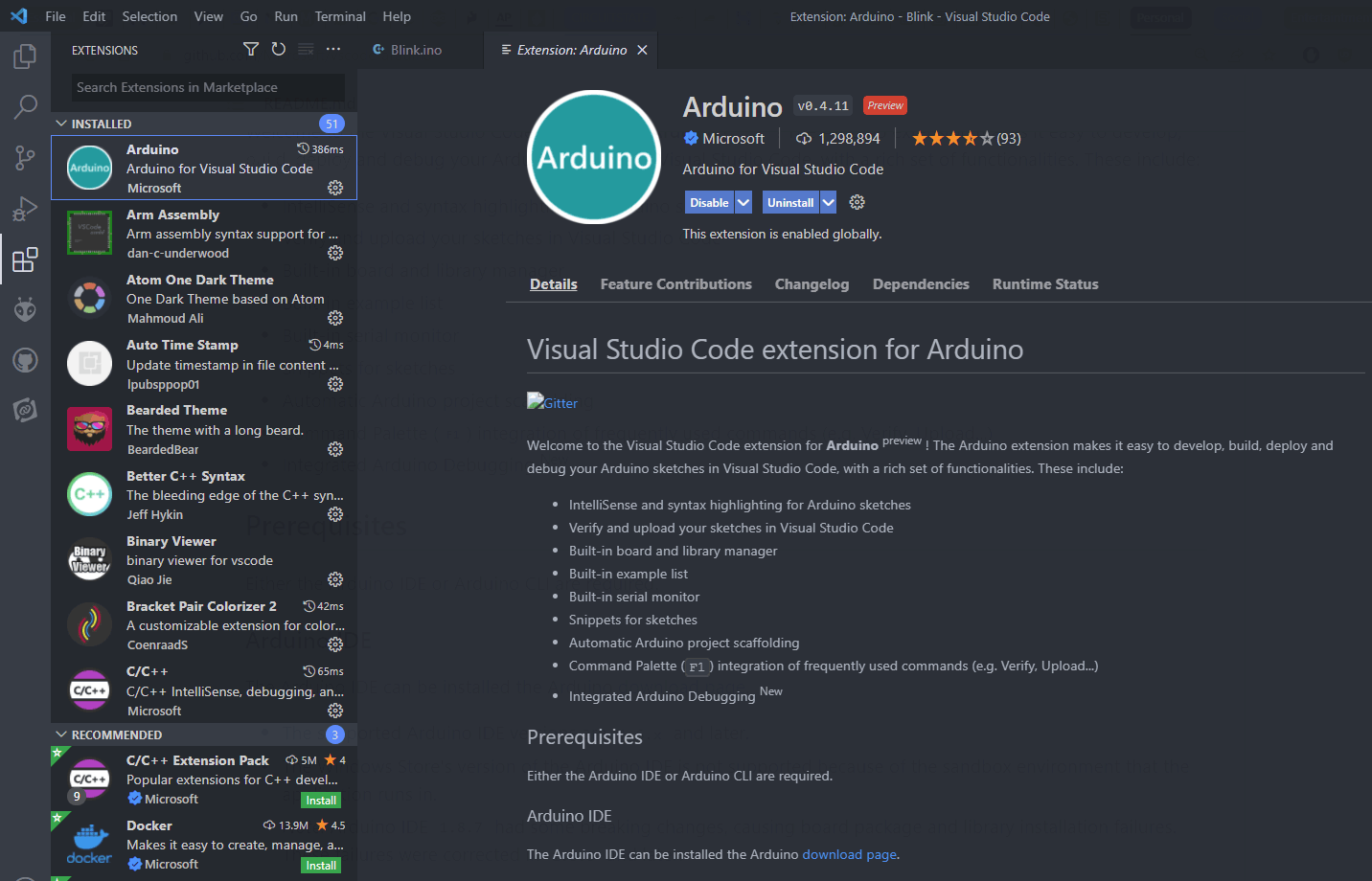Refresh the extensions list
The width and height of the screenshot is (1372, 881).
pos(278,49)
